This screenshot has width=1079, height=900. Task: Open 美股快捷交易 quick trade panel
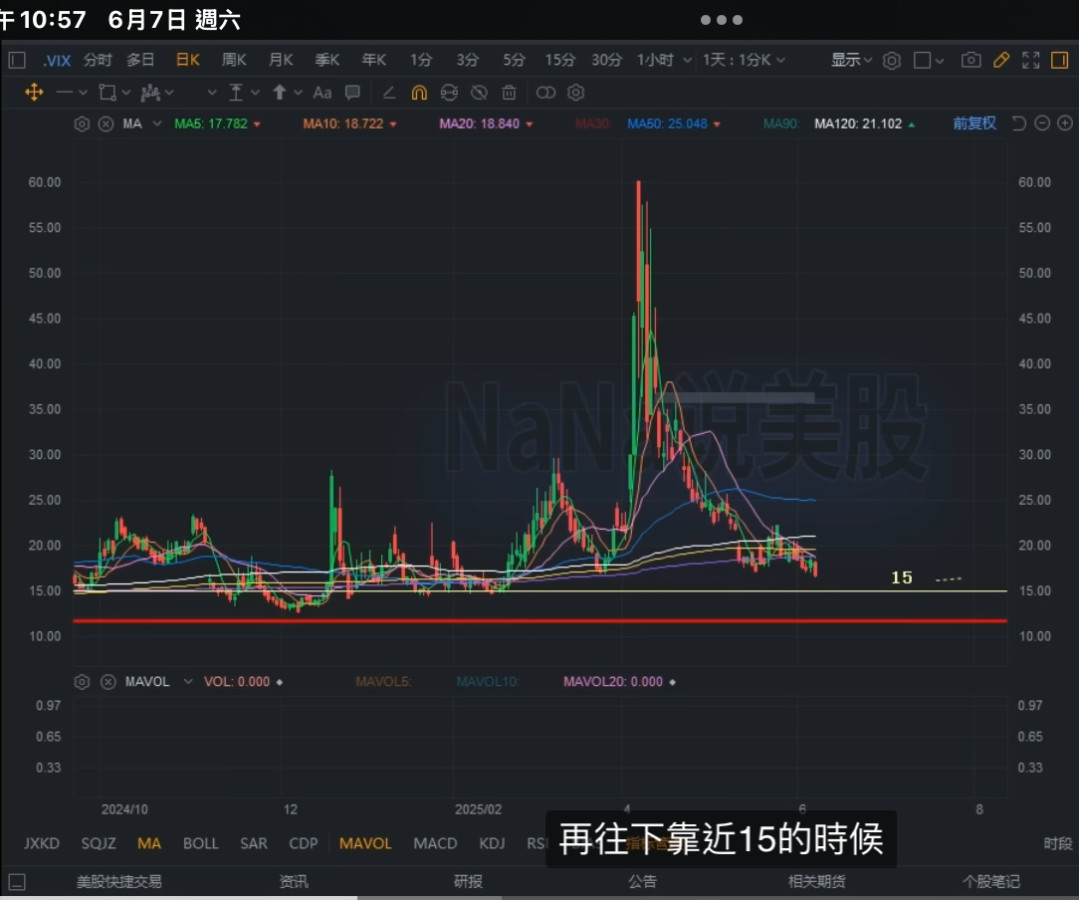click(119, 881)
